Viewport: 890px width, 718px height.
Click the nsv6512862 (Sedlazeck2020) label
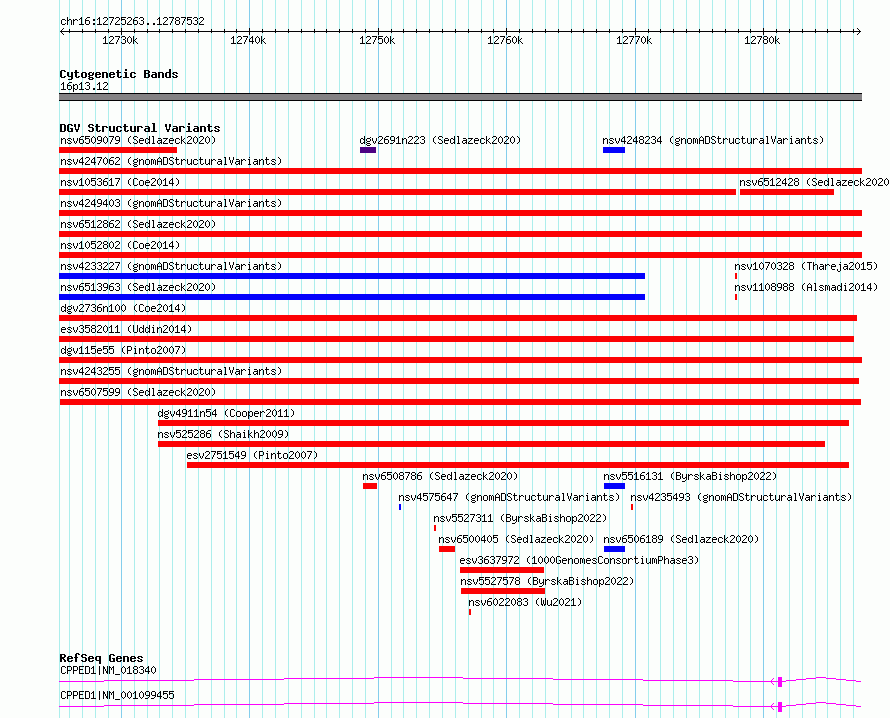pyautogui.click(x=138, y=224)
